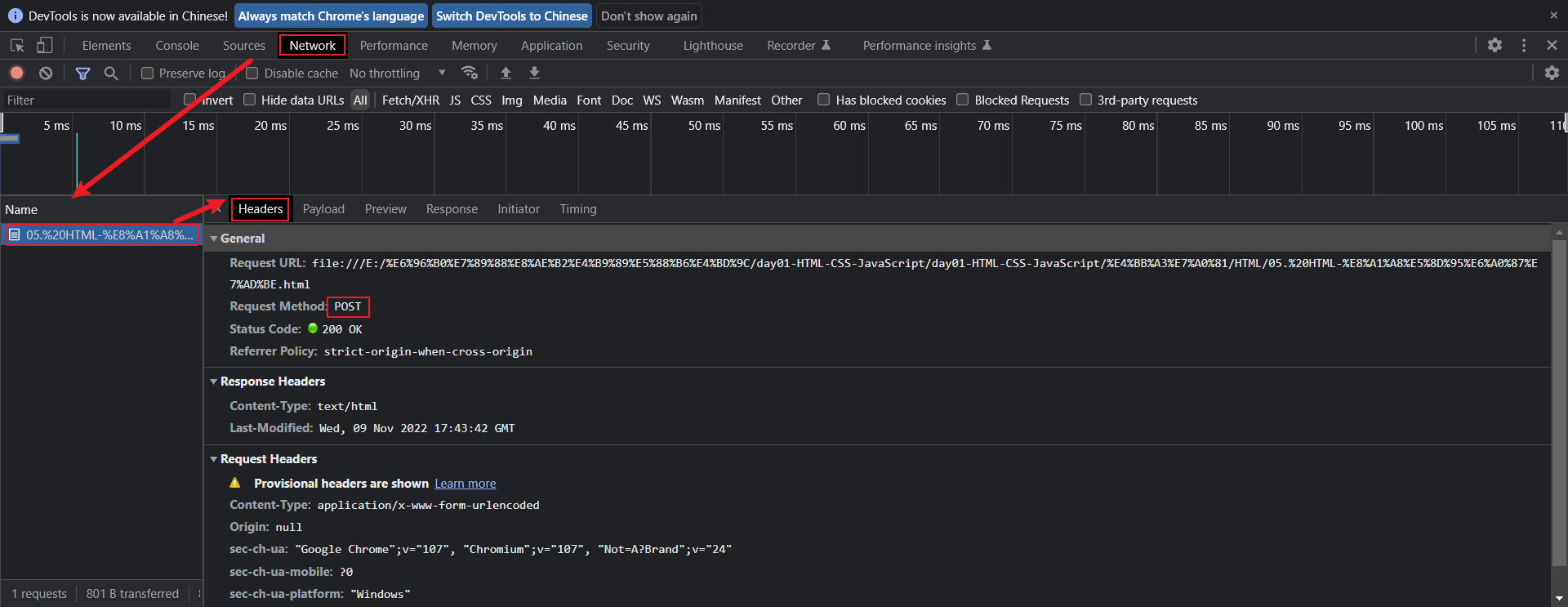Open the Response sub-tab
Screen dimensions: 1568x607
point(452,209)
